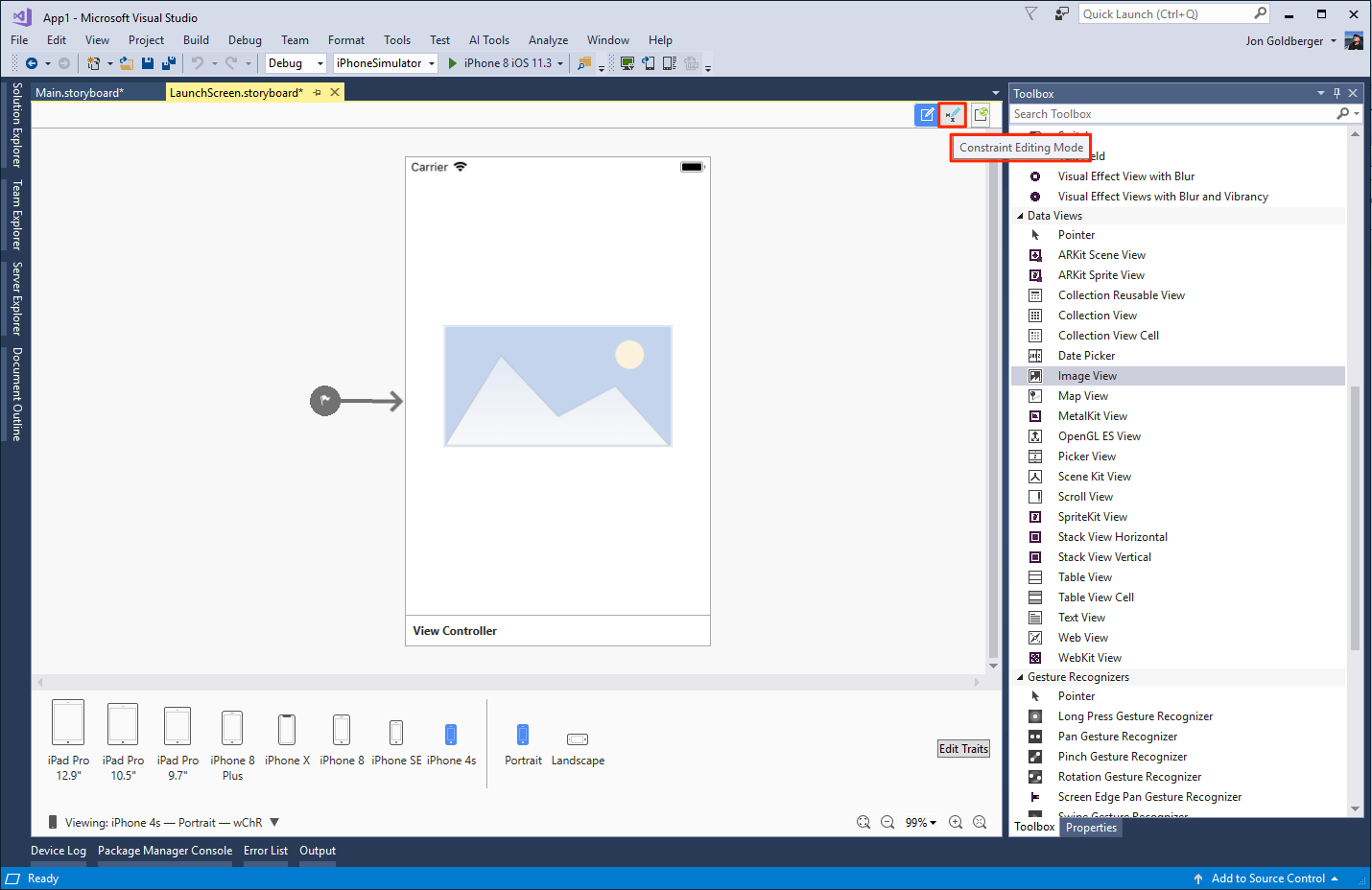
Task: Open the AI Tools menu
Action: pos(489,40)
